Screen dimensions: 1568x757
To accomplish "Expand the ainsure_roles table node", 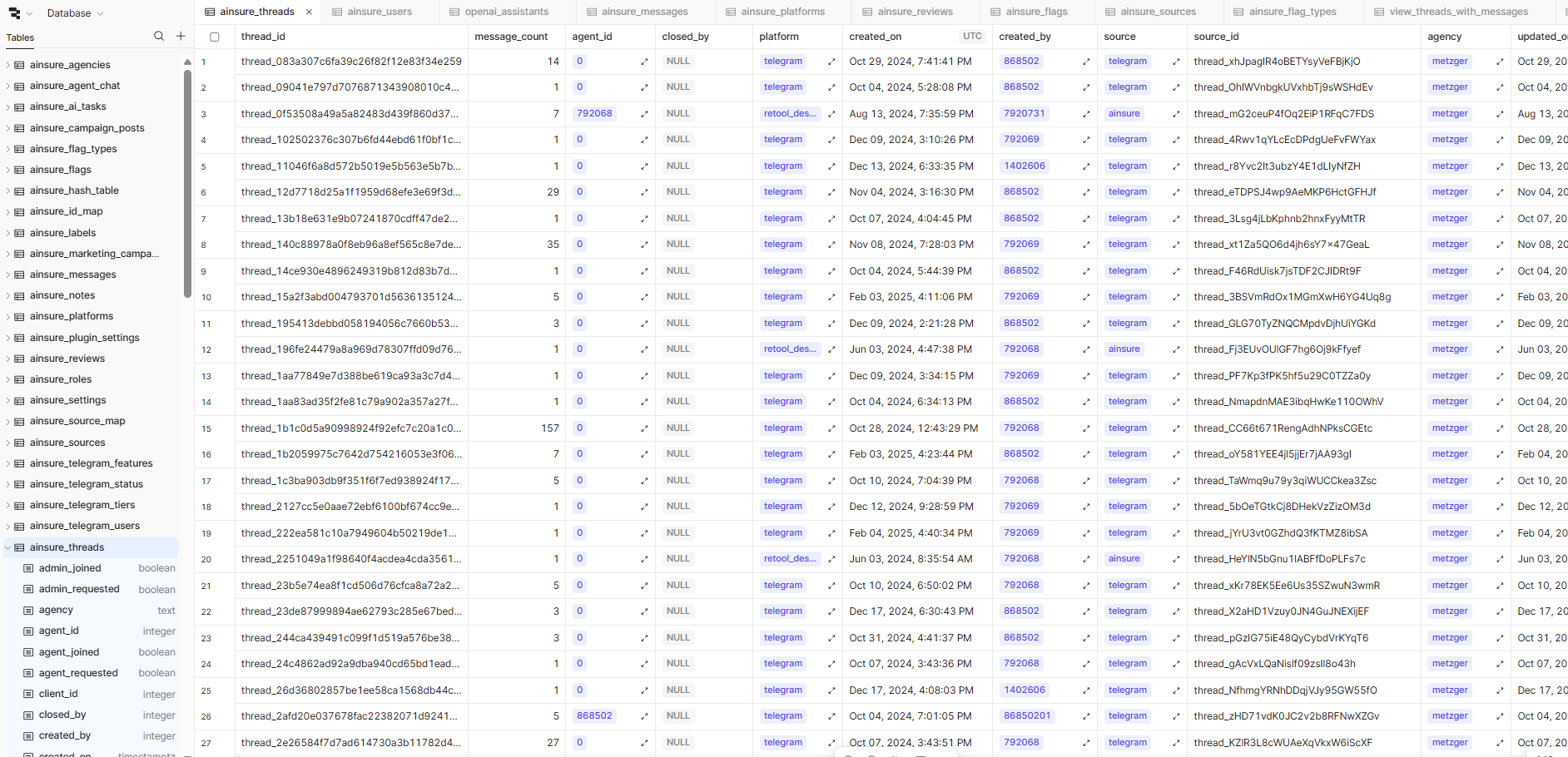I will [8, 379].
